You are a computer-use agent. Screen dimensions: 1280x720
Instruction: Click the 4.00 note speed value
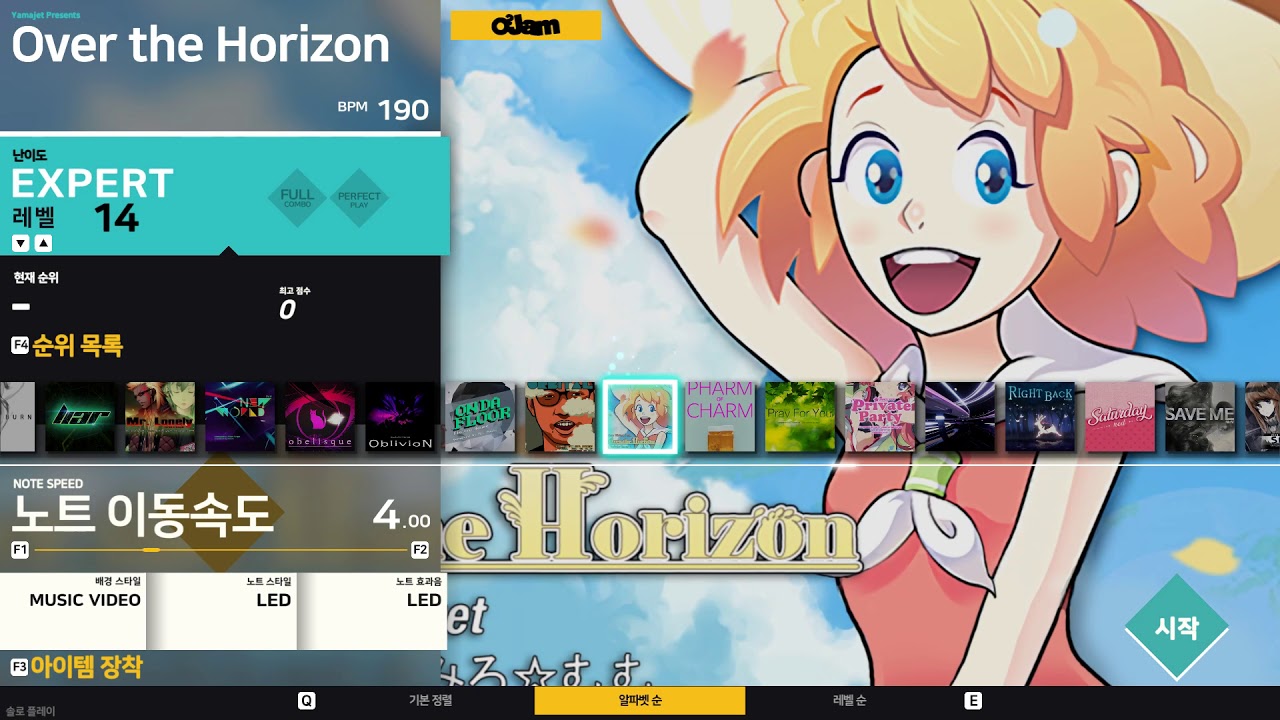coord(401,514)
